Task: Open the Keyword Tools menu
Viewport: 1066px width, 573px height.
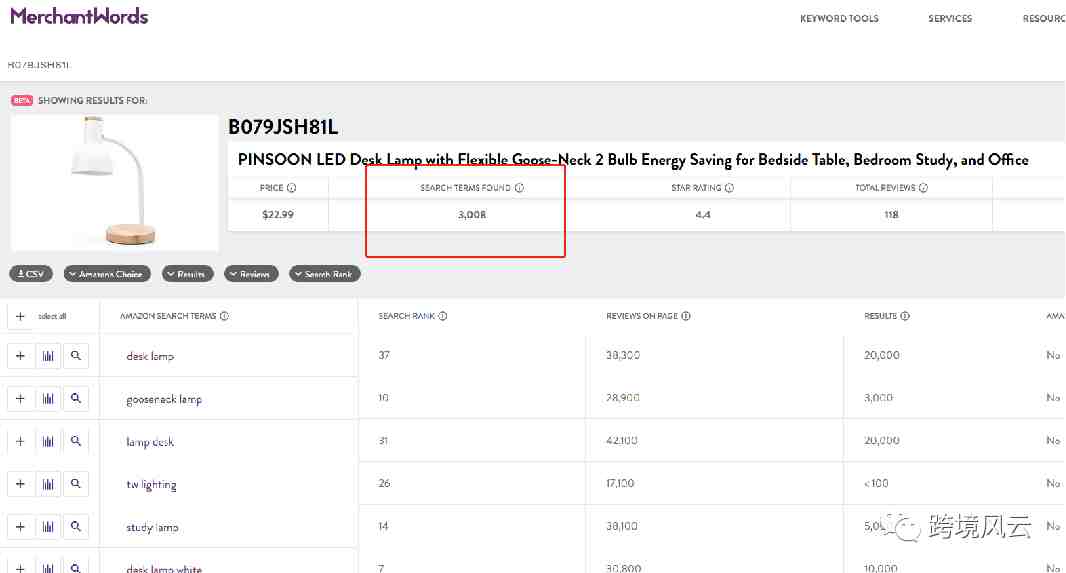Action: (x=839, y=18)
